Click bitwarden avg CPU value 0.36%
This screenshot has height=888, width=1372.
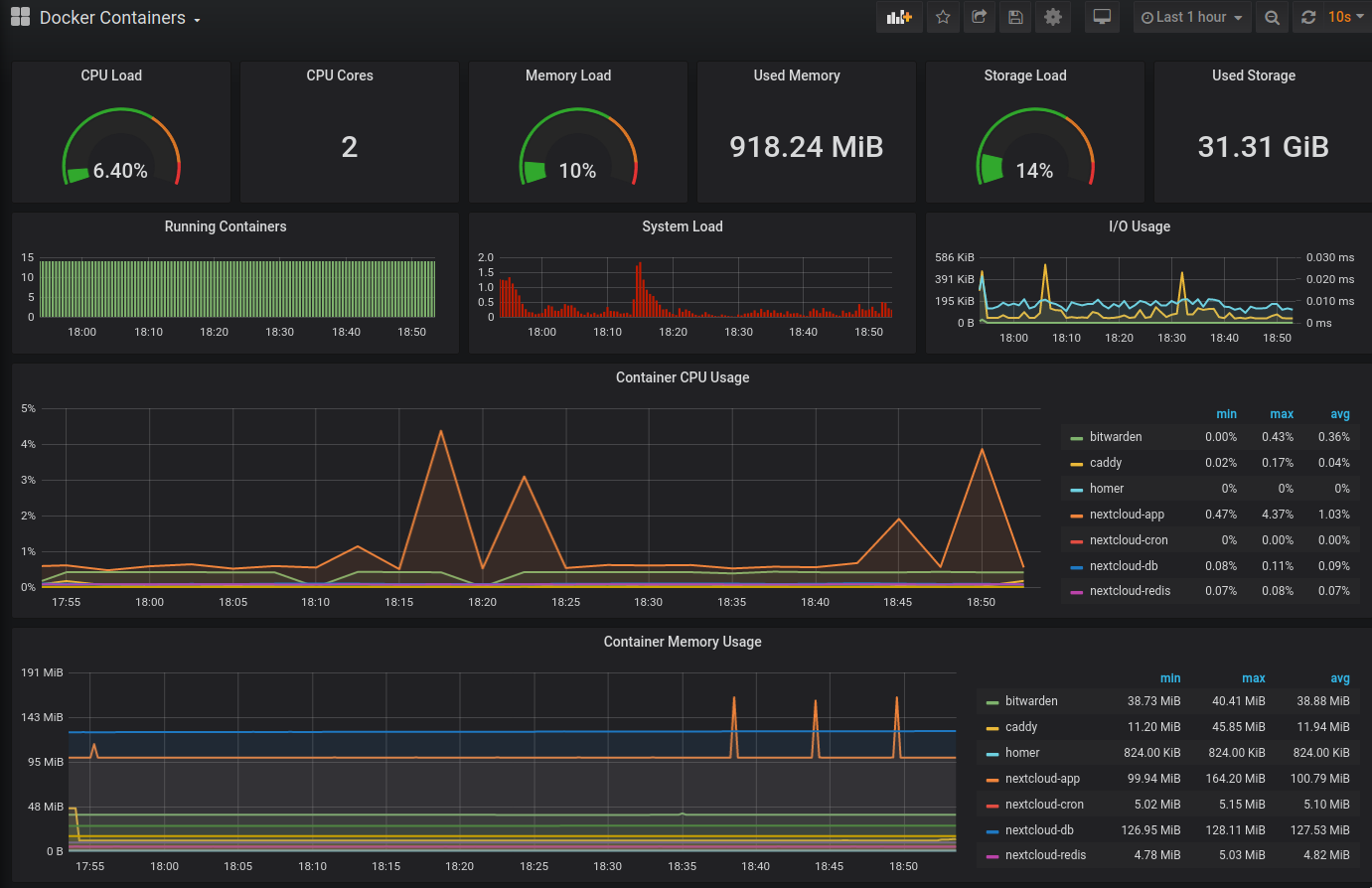(x=1334, y=437)
